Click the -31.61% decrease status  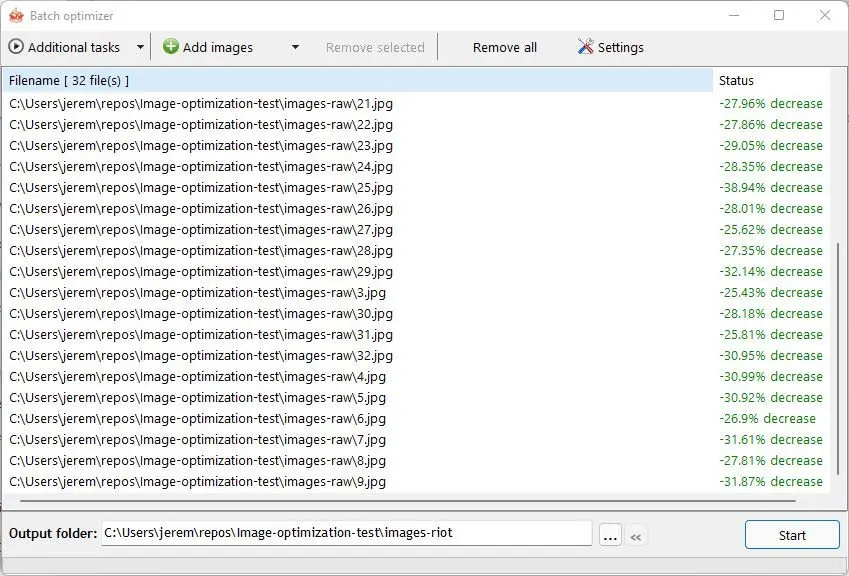click(771, 440)
